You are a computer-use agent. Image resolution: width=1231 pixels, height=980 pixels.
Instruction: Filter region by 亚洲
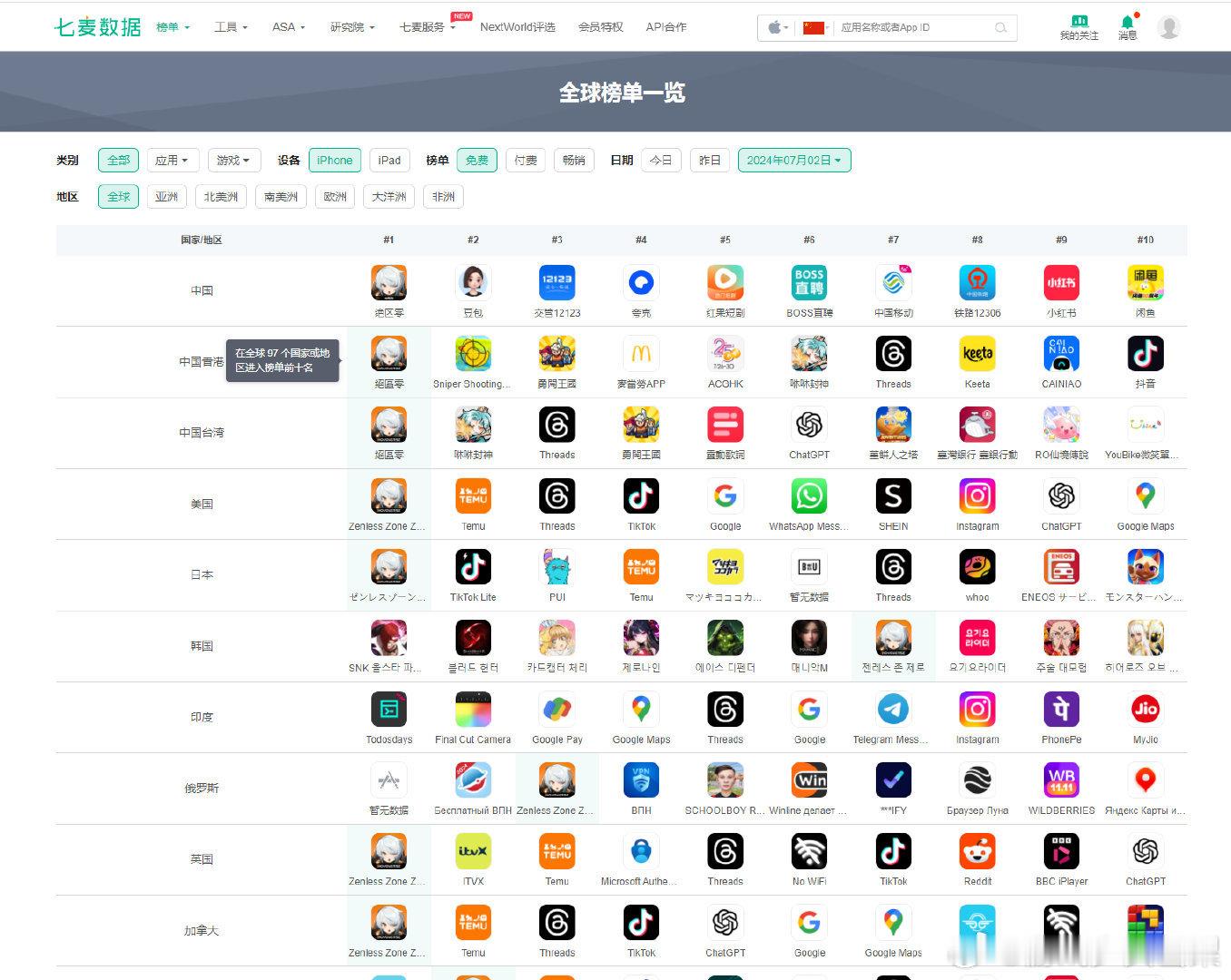point(167,196)
